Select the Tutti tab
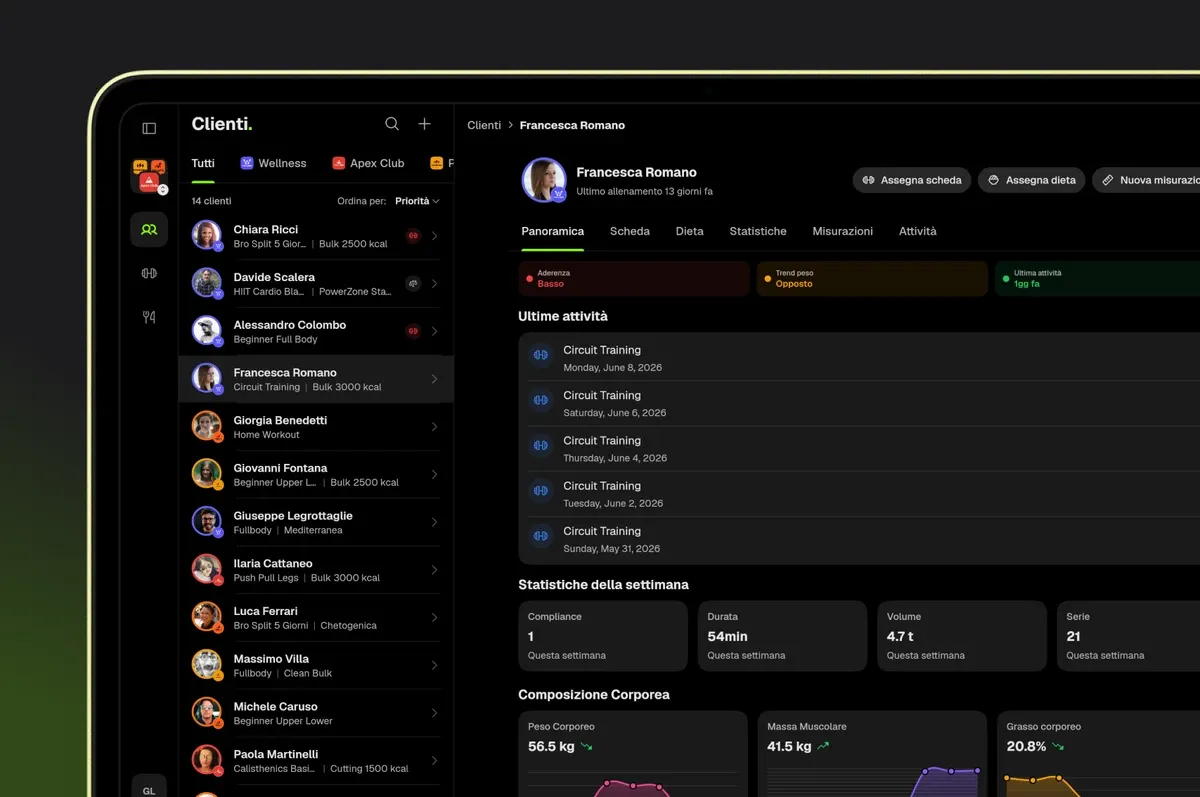Image resolution: width=1200 pixels, height=797 pixels. coord(203,163)
